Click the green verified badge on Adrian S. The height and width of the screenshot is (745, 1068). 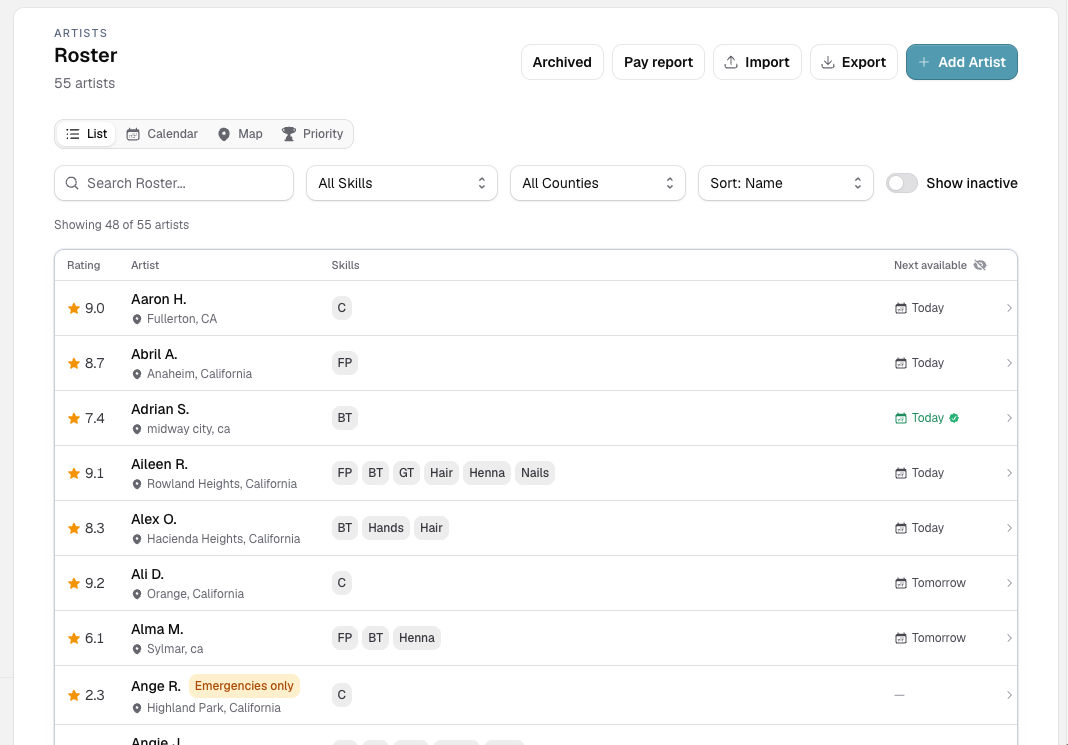pos(954,418)
